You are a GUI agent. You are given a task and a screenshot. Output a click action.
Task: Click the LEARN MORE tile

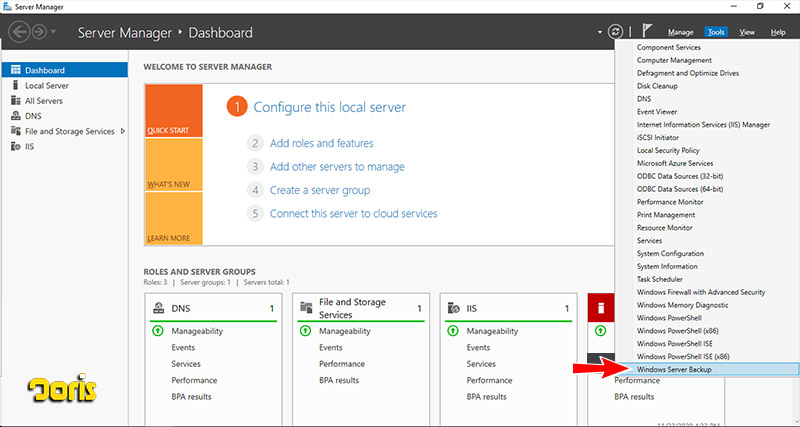pos(174,218)
